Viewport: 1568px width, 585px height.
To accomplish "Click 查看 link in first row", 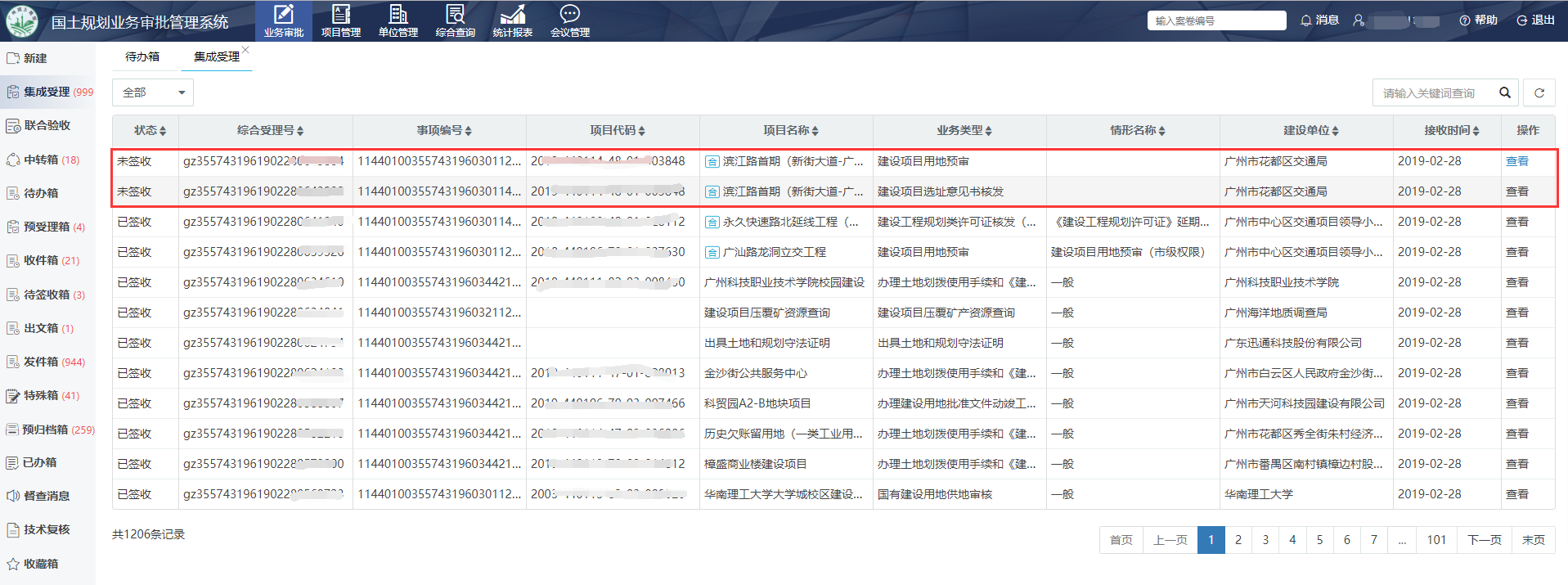I will 1516,162.
